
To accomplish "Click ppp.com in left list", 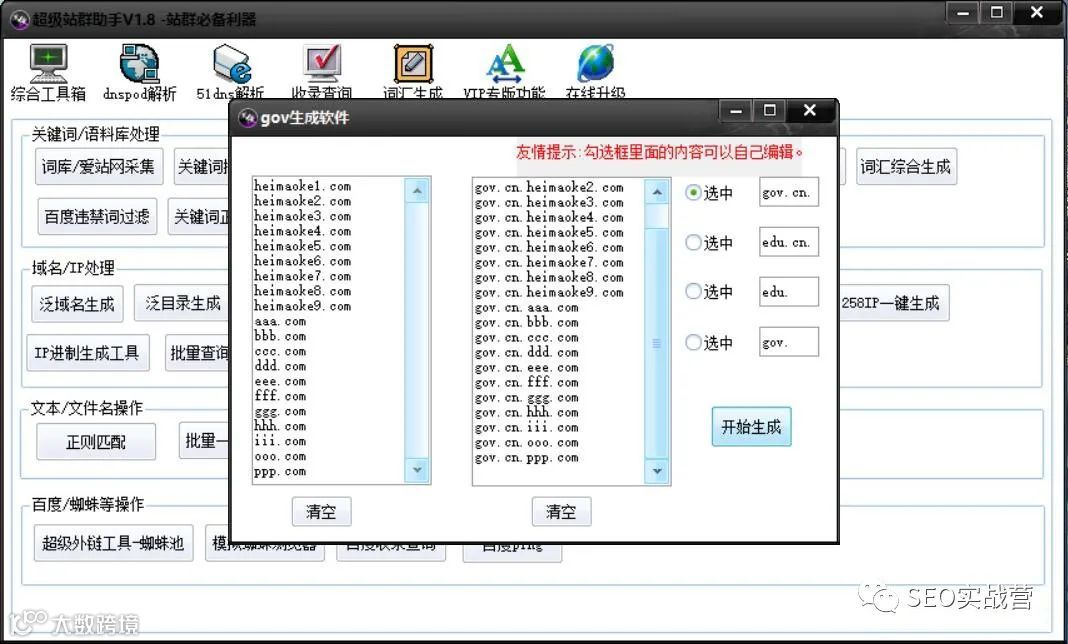I will (x=280, y=471).
